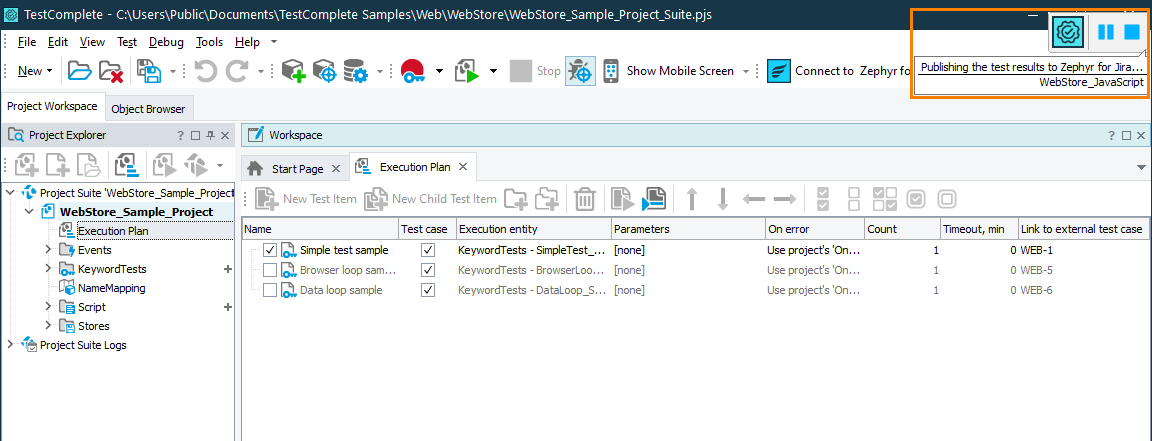Screen dimensions: 1152x441
Task: Click the open folder icon in toolbar
Action: 79,71
